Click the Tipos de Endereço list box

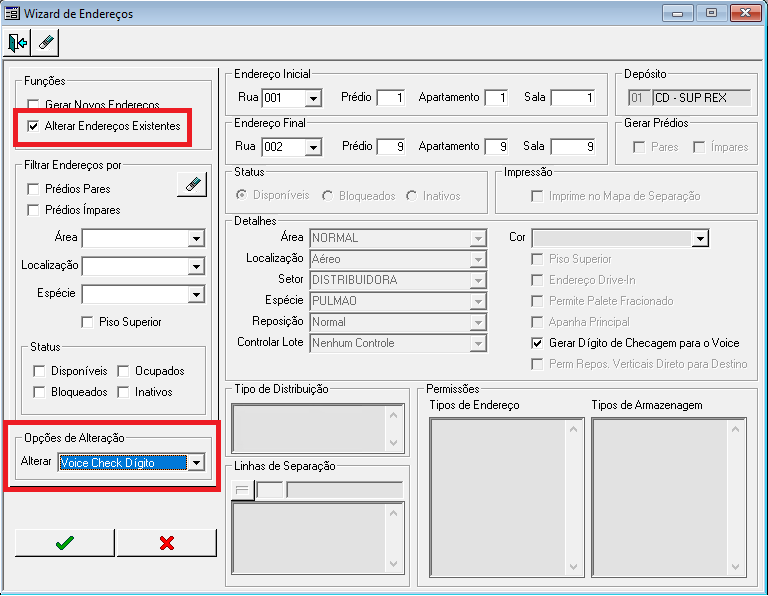point(507,498)
